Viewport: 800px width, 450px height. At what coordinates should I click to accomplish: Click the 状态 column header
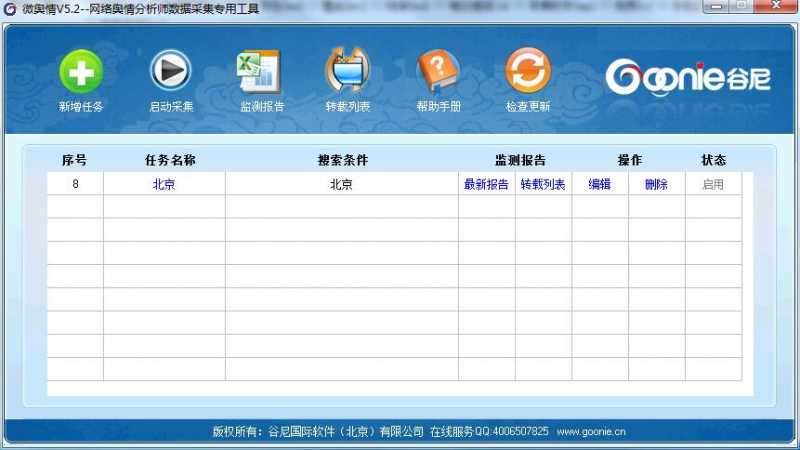713,160
